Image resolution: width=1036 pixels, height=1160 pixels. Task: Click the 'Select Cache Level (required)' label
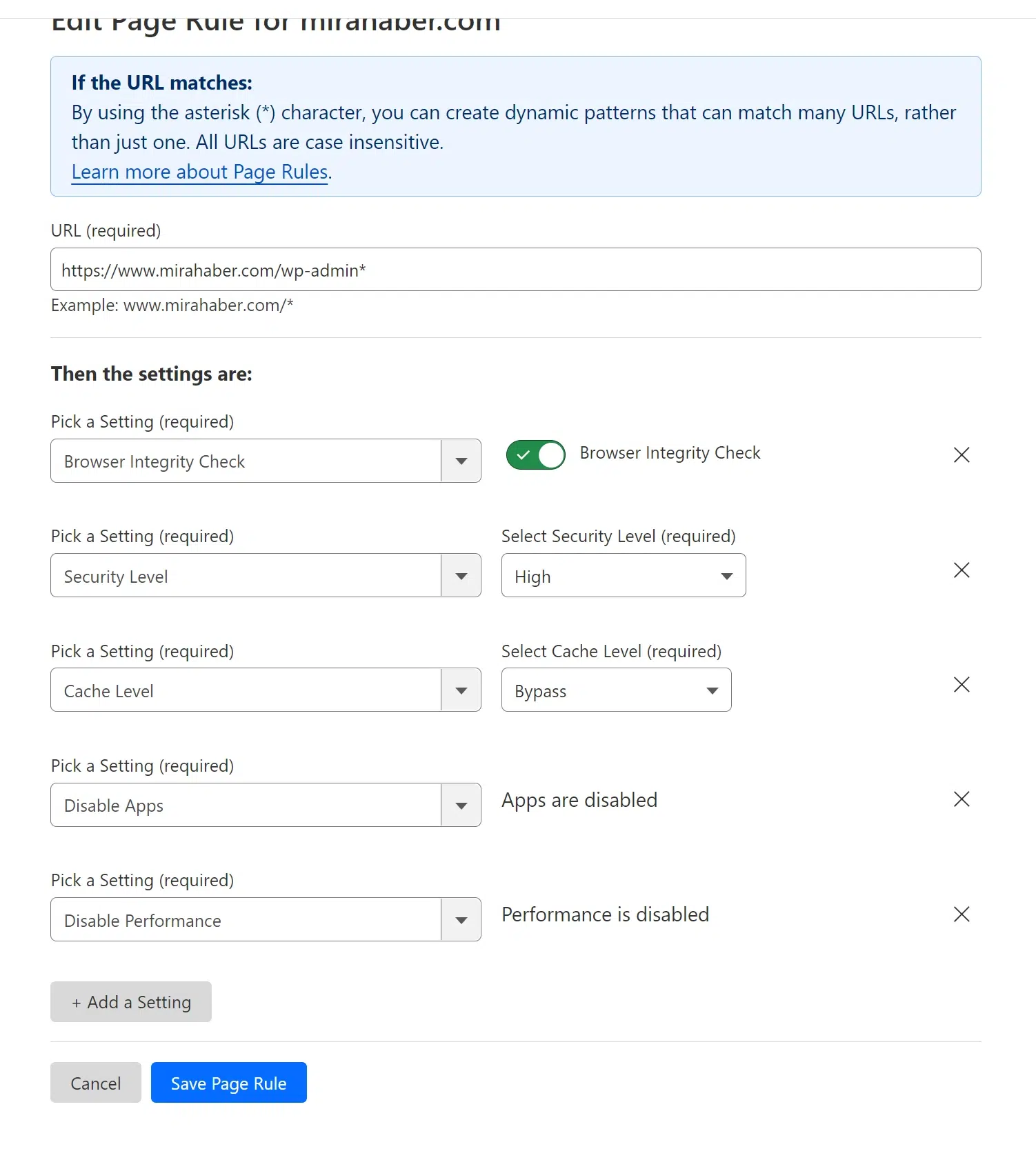pyautogui.click(x=612, y=652)
